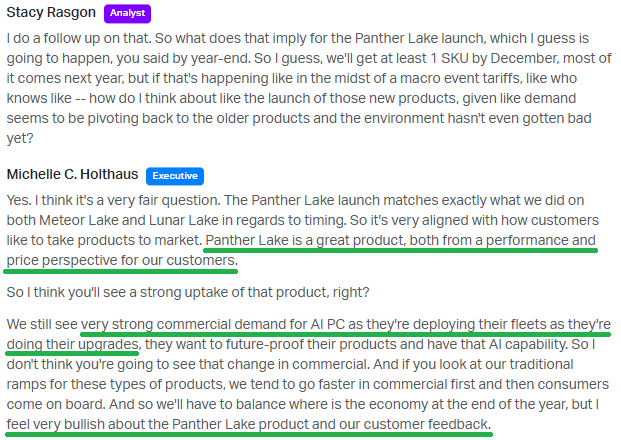Click the line starting 'I do a follow up on that'
The height and width of the screenshot is (440, 621).
pyautogui.click(x=297, y=38)
